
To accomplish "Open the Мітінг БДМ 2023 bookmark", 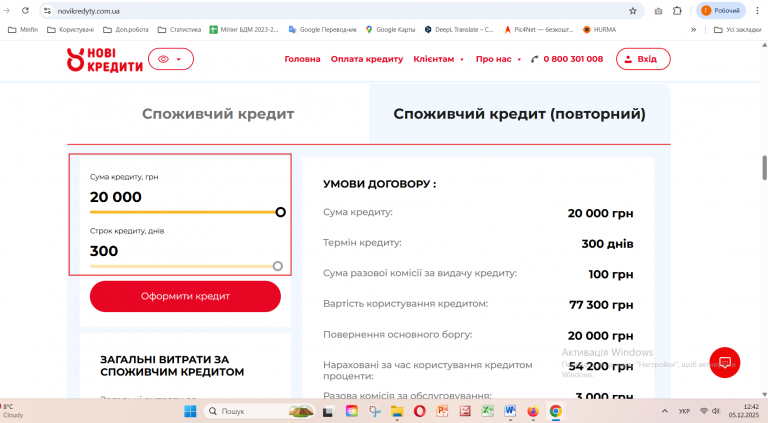I will coord(244,29).
